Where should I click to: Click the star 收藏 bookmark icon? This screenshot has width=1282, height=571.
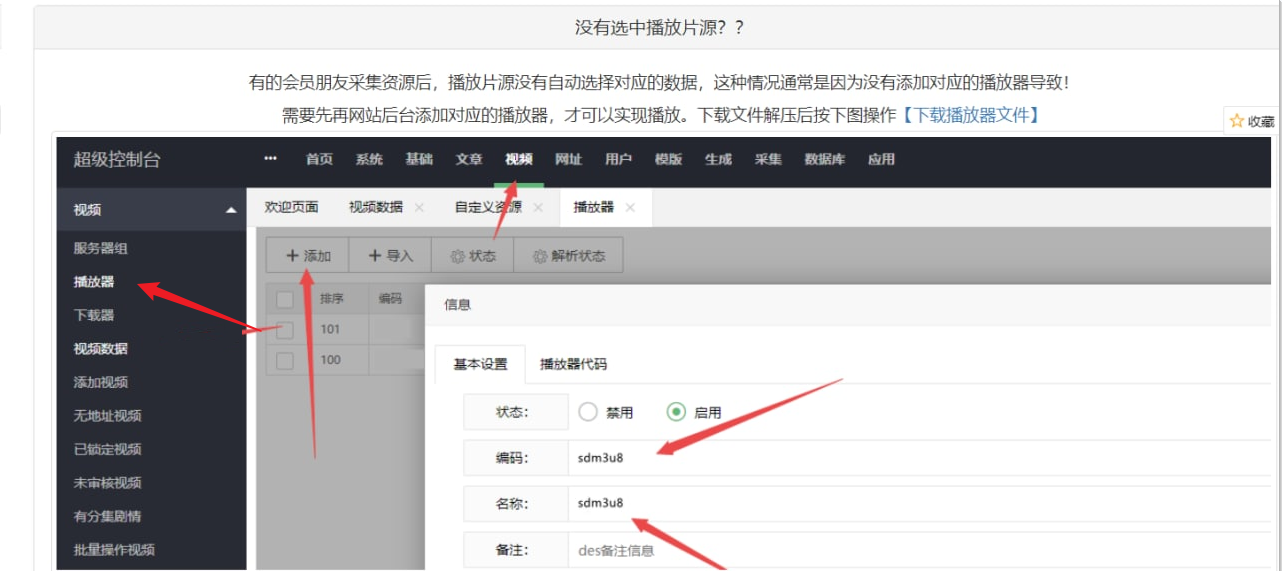click(1237, 121)
